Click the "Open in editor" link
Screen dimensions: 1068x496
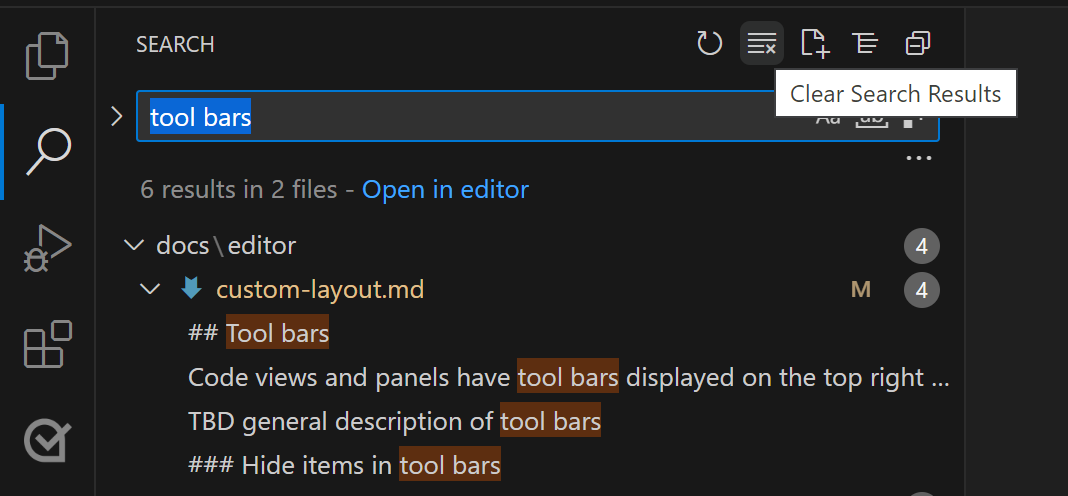(x=445, y=190)
